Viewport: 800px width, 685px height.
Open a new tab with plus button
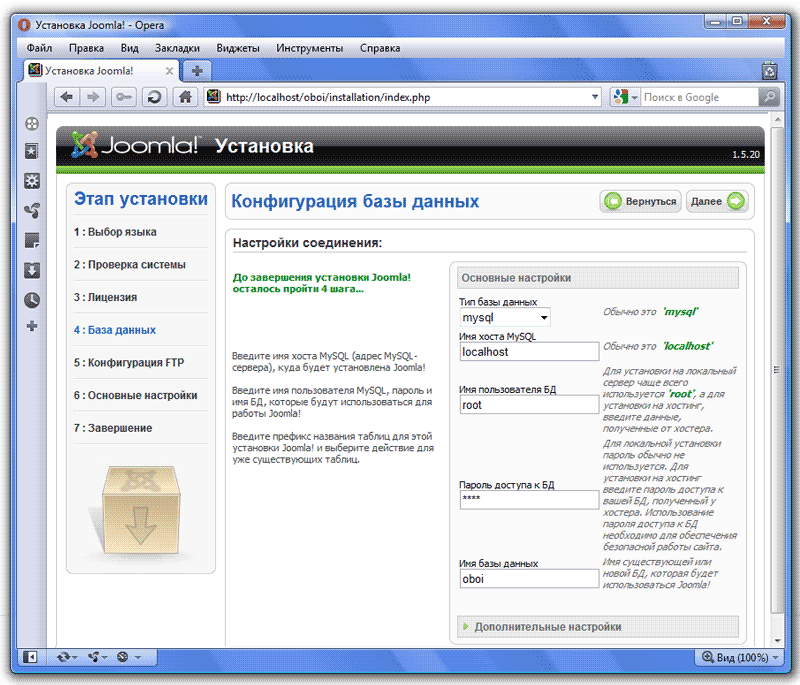tap(197, 70)
